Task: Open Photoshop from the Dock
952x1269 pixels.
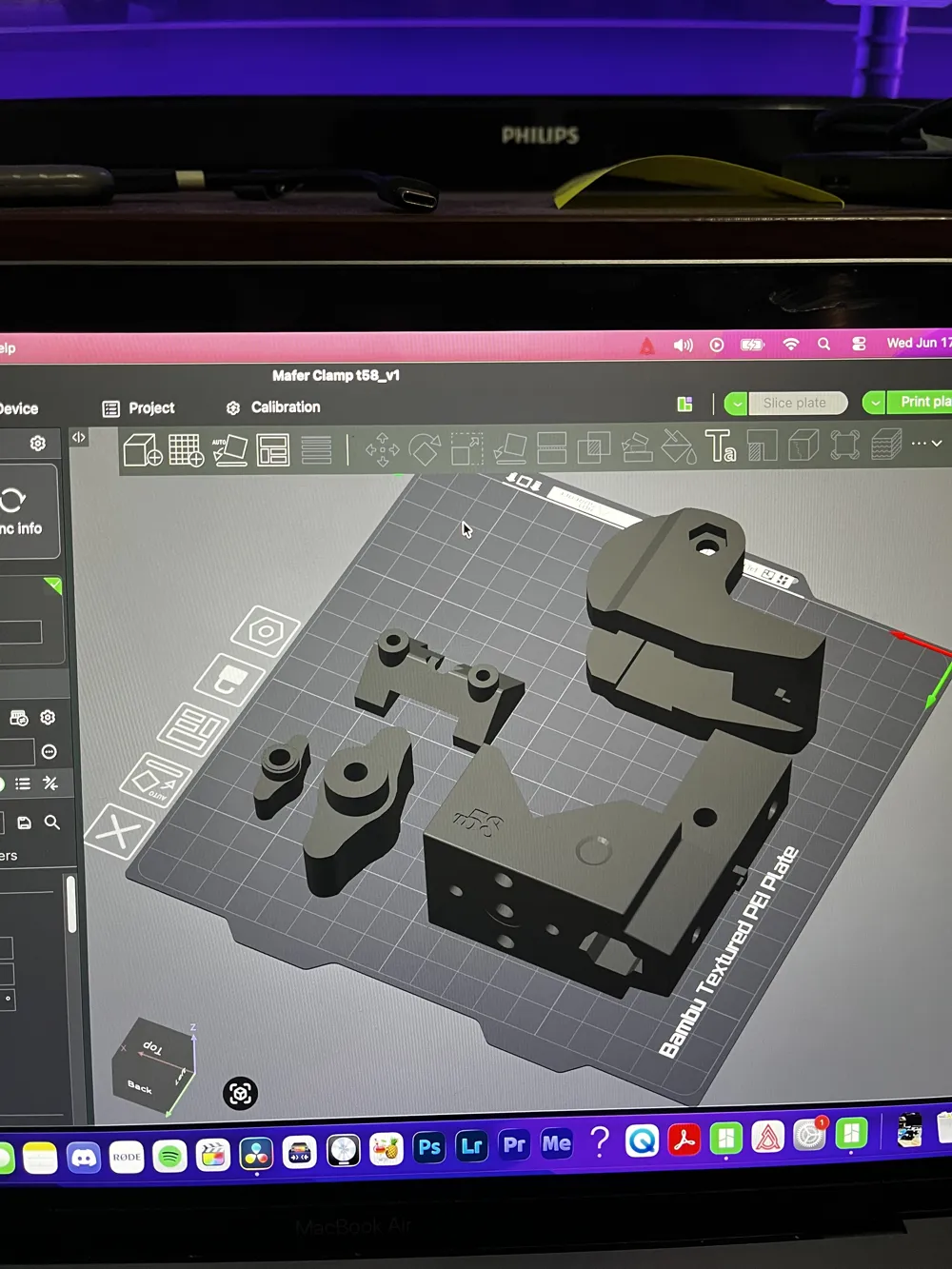Action: [429, 1147]
